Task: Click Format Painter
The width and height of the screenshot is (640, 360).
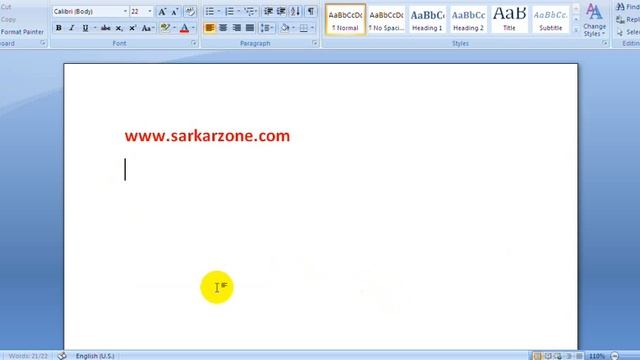Action: click(x=22, y=31)
